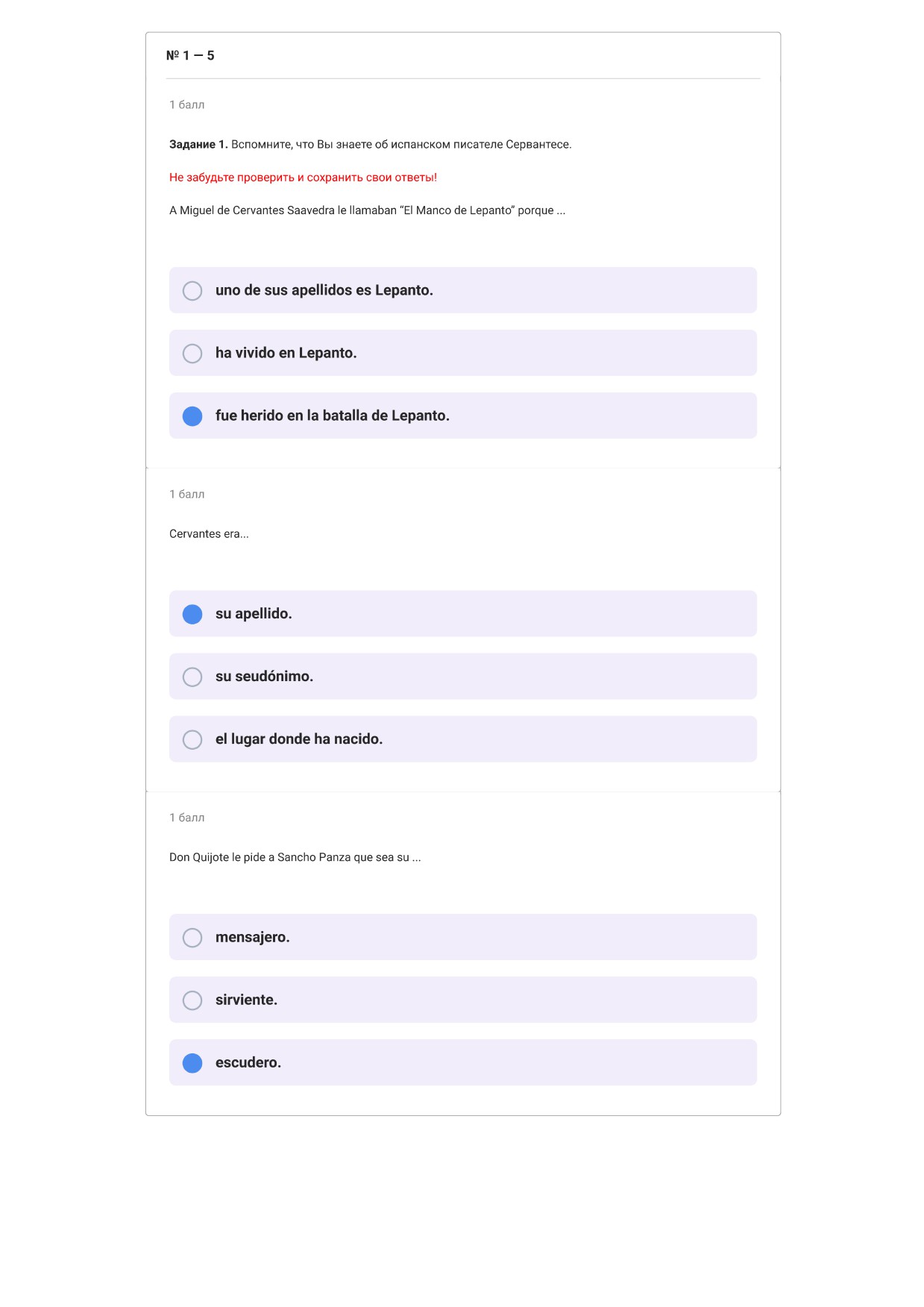Click answer label 'su seudónimo.'
The image size is (924, 1307).
click(x=264, y=677)
